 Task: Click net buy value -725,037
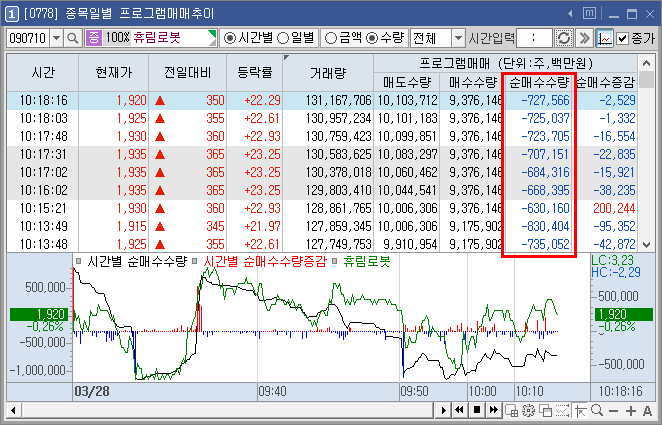(545, 118)
